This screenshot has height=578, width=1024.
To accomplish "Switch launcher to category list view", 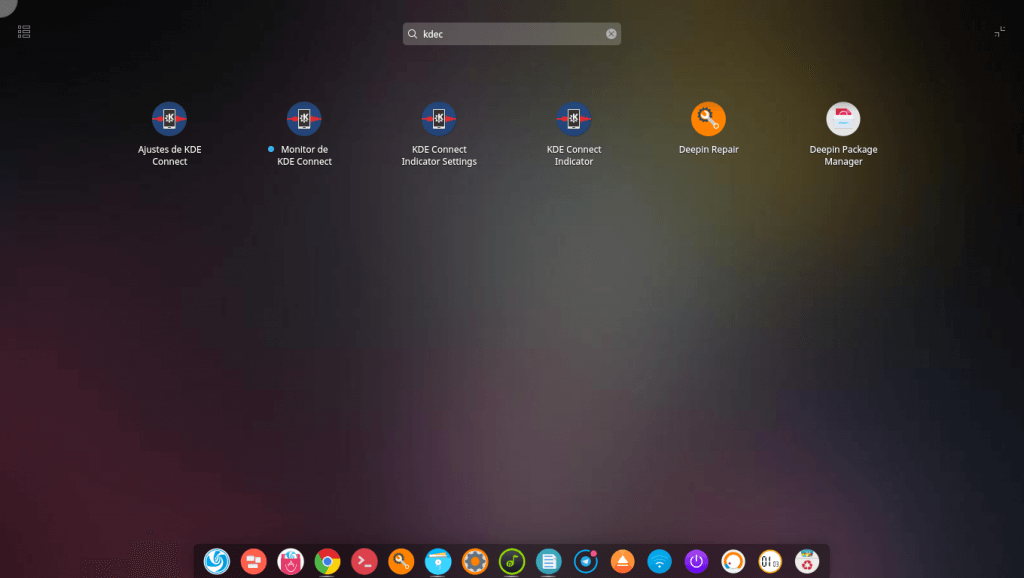I will (x=24, y=32).
